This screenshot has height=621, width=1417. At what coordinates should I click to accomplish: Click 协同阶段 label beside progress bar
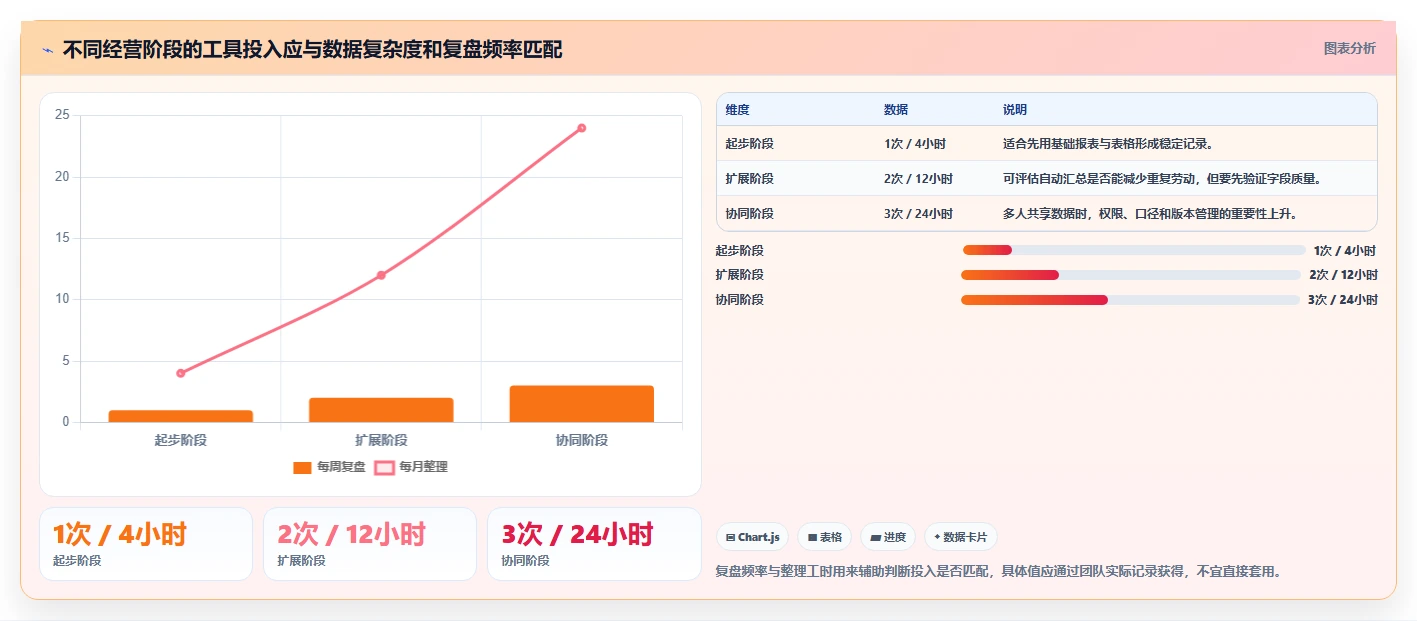pos(740,300)
